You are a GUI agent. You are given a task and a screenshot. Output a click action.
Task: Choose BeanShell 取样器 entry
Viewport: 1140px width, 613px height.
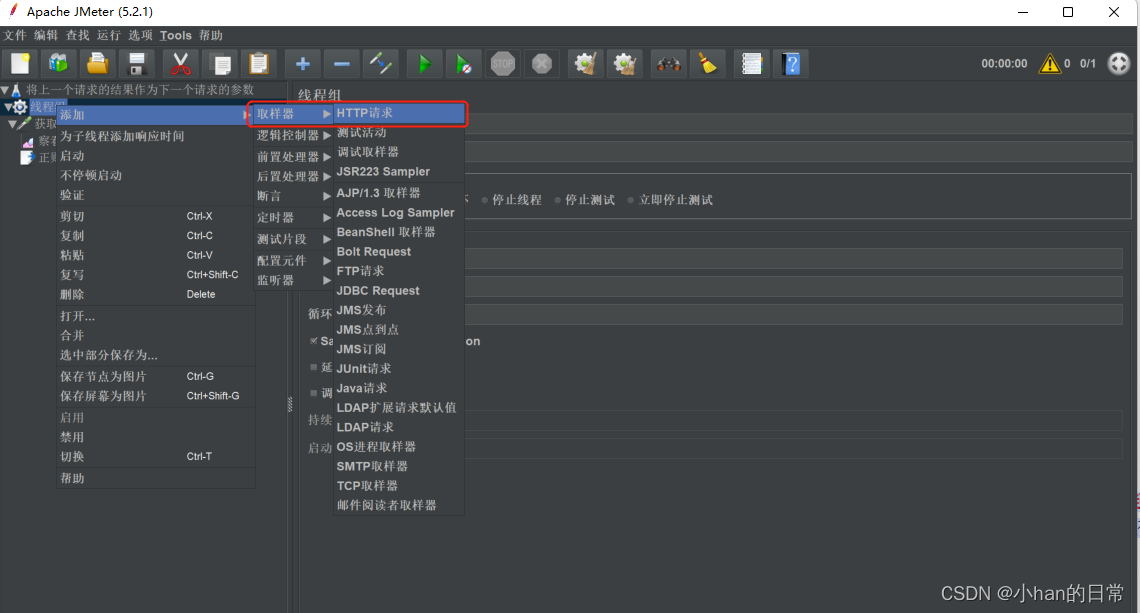coord(399,232)
